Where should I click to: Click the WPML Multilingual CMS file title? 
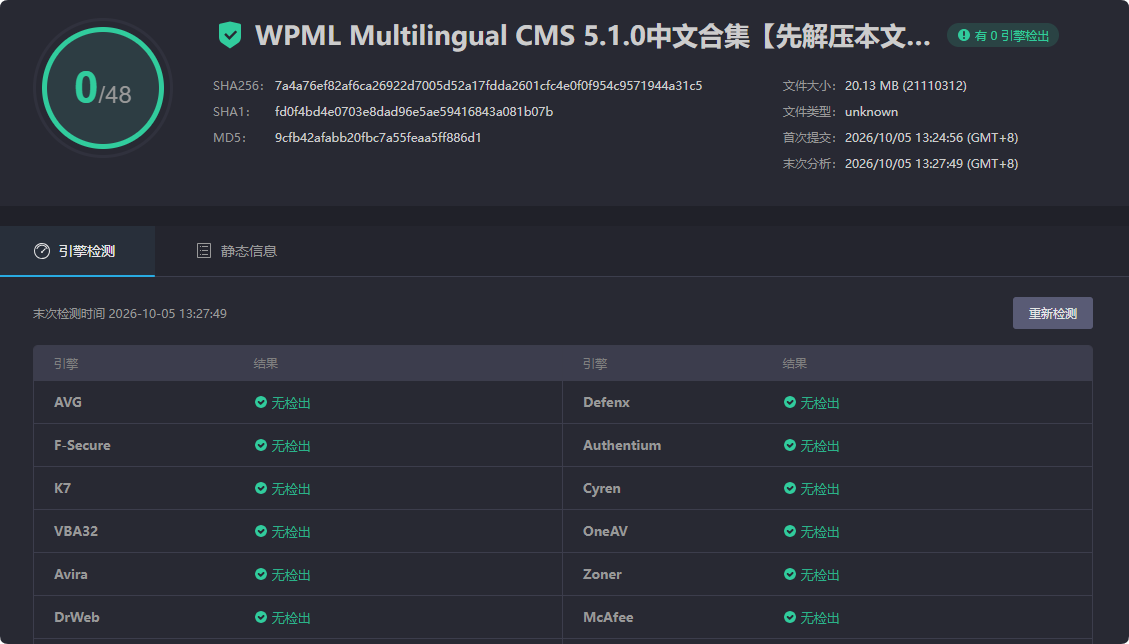593,35
